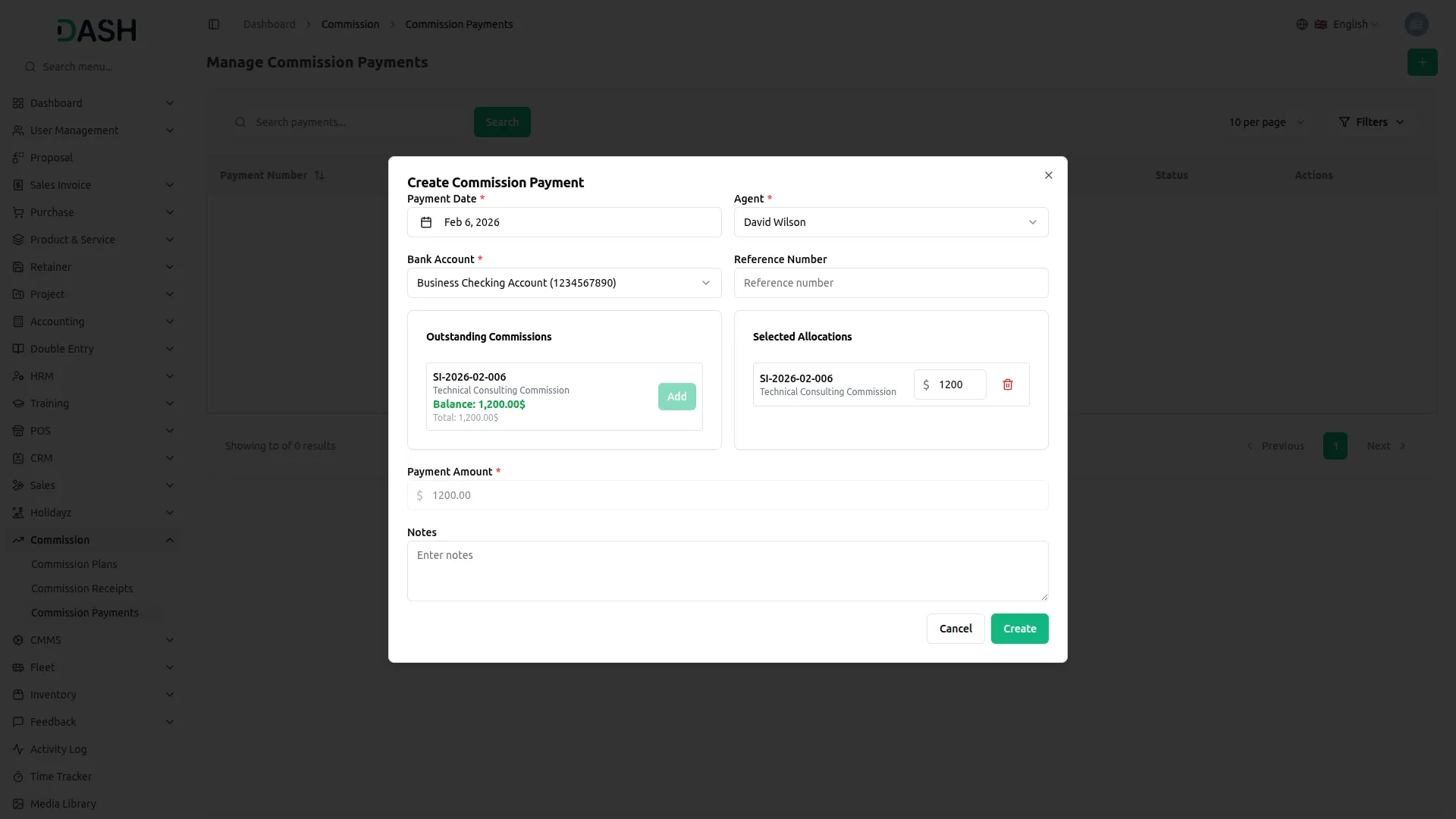Viewport: 1456px width, 819px height.
Task: Open Commission Receipts submenu item
Action: (82, 588)
